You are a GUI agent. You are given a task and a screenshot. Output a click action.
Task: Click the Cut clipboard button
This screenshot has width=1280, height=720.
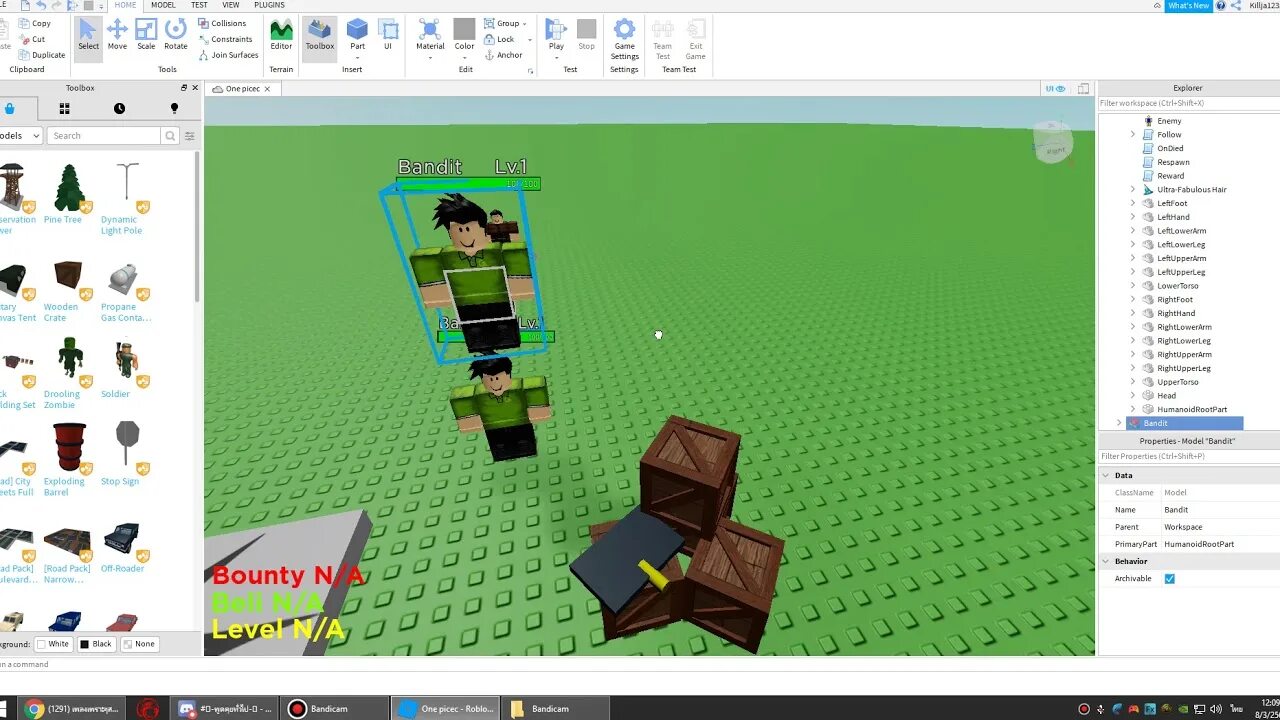[x=31, y=39]
